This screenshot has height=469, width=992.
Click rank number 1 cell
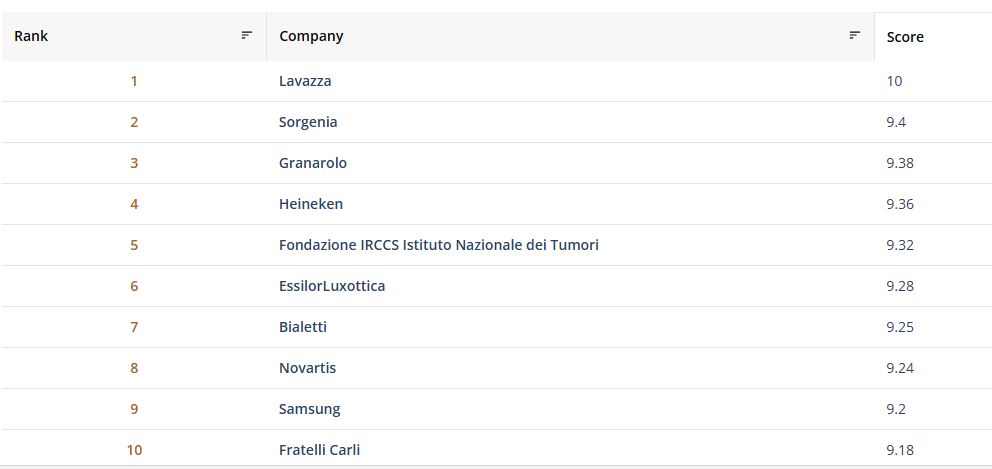click(x=134, y=81)
